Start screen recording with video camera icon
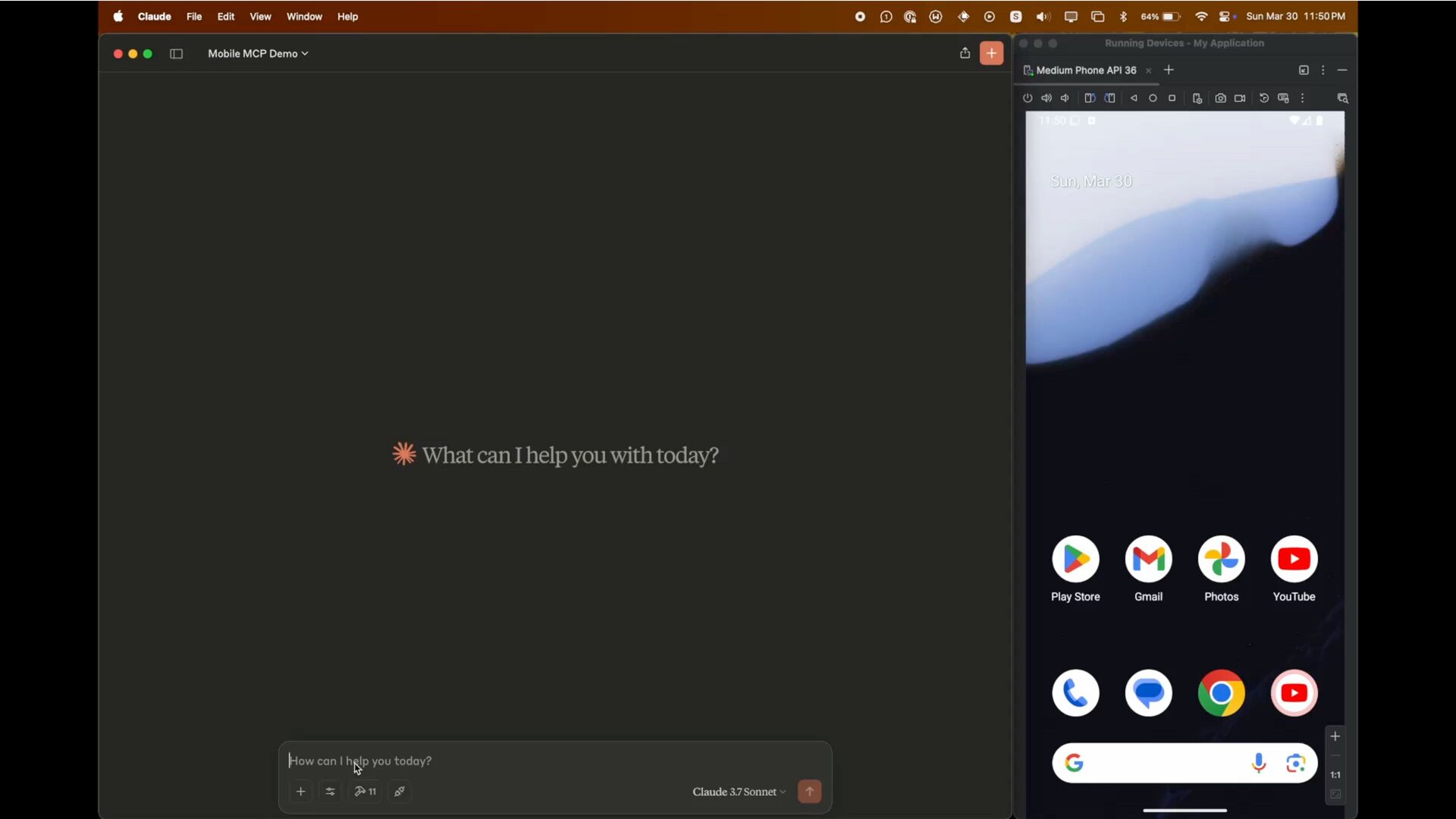 [1240, 99]
